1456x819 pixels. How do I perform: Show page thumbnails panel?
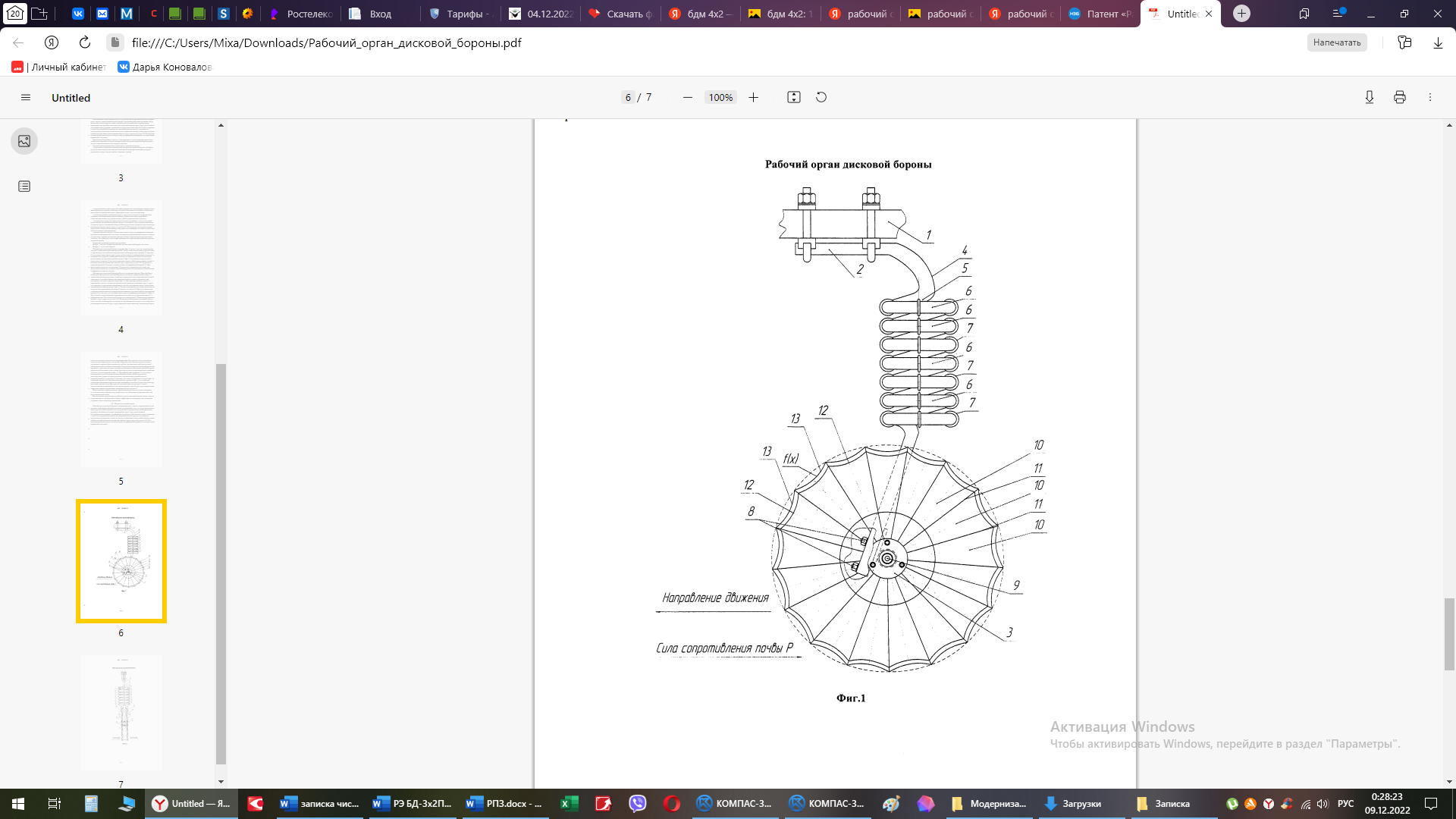click(x=24, y=141)
